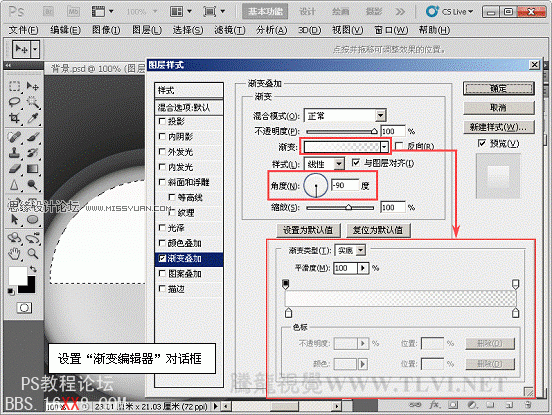Toggle Quick Mask mode icon
552x415 pixels.
click(24, 308)
